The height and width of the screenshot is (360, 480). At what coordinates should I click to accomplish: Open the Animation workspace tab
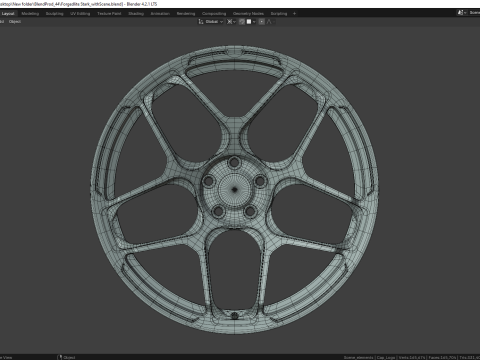coord(160,14)
